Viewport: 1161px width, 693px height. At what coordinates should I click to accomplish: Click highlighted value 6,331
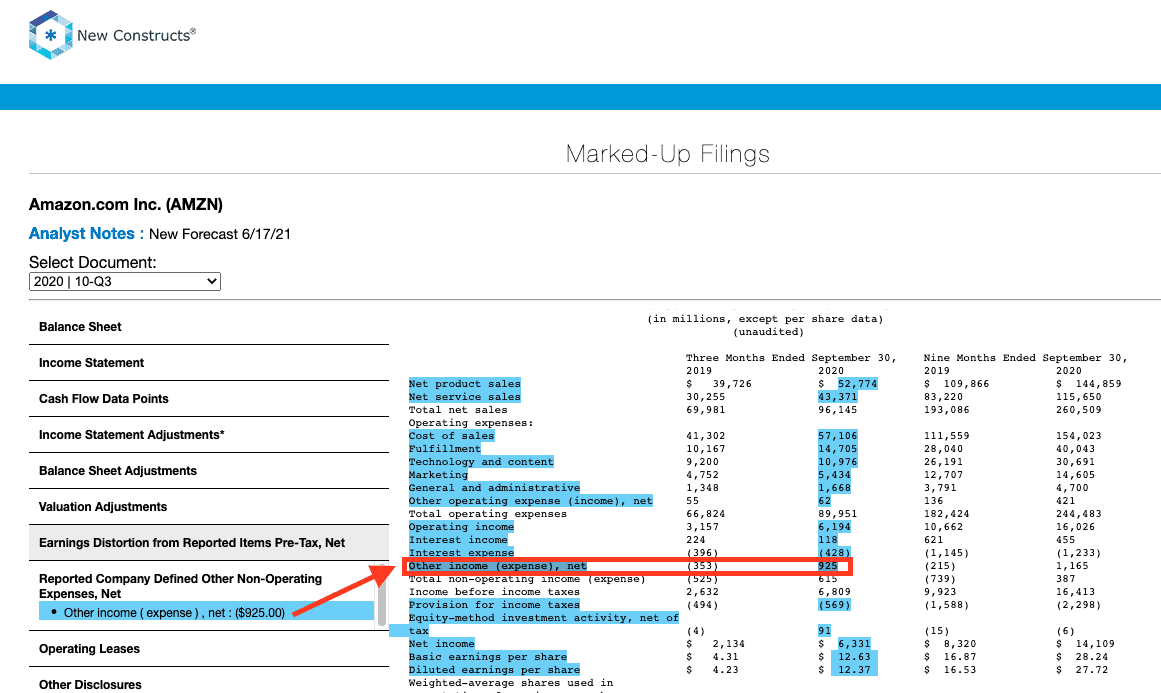(x=854, y=644)
